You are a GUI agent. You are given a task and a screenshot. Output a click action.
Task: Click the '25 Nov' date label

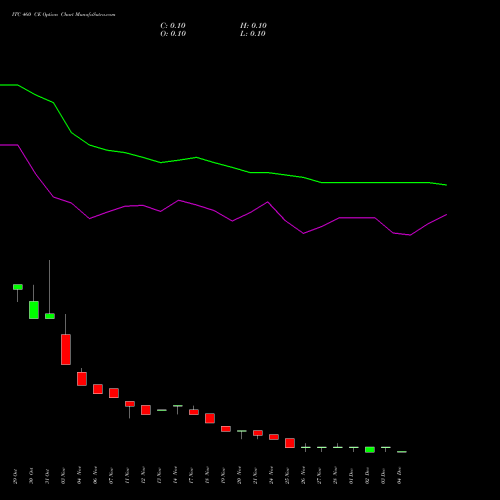287,476
